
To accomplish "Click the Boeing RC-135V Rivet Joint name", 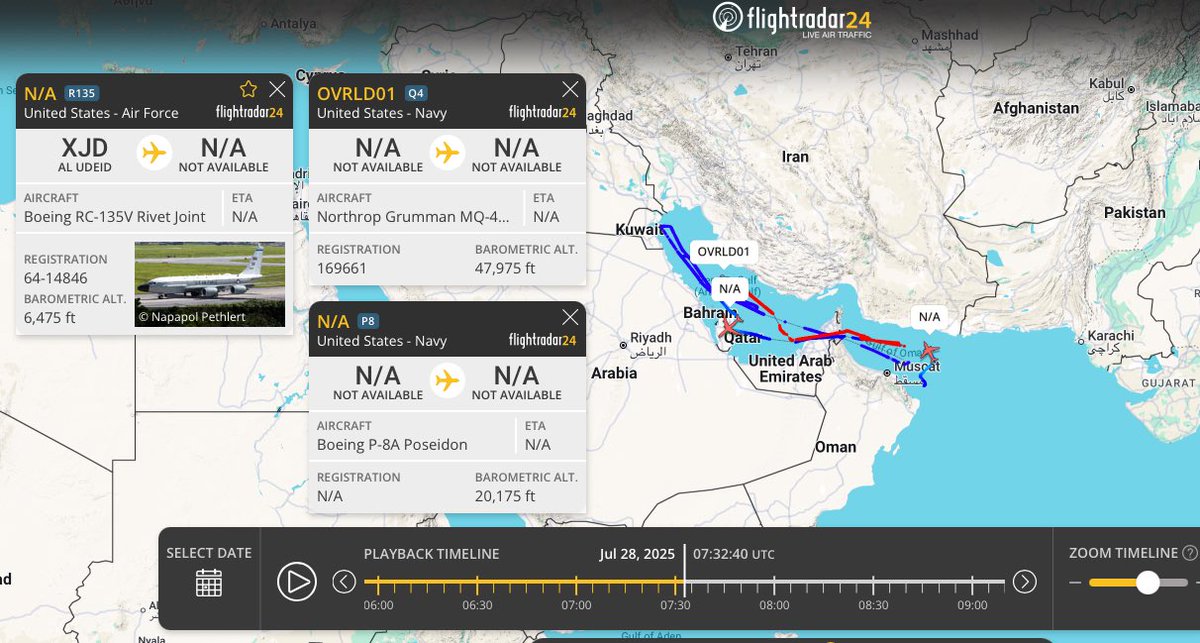I will [115, 216].
